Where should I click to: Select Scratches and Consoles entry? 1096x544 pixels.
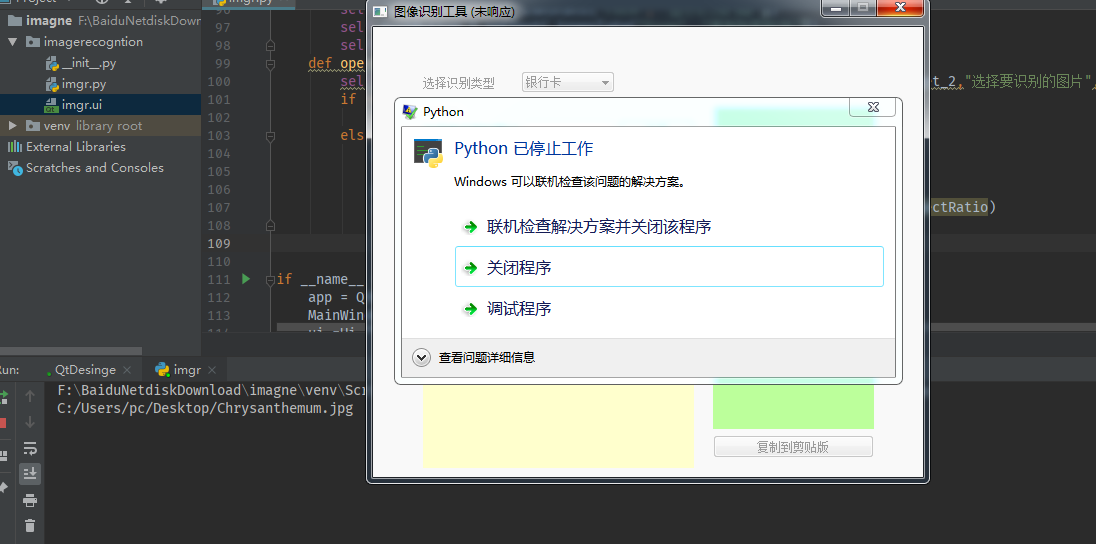101,168
